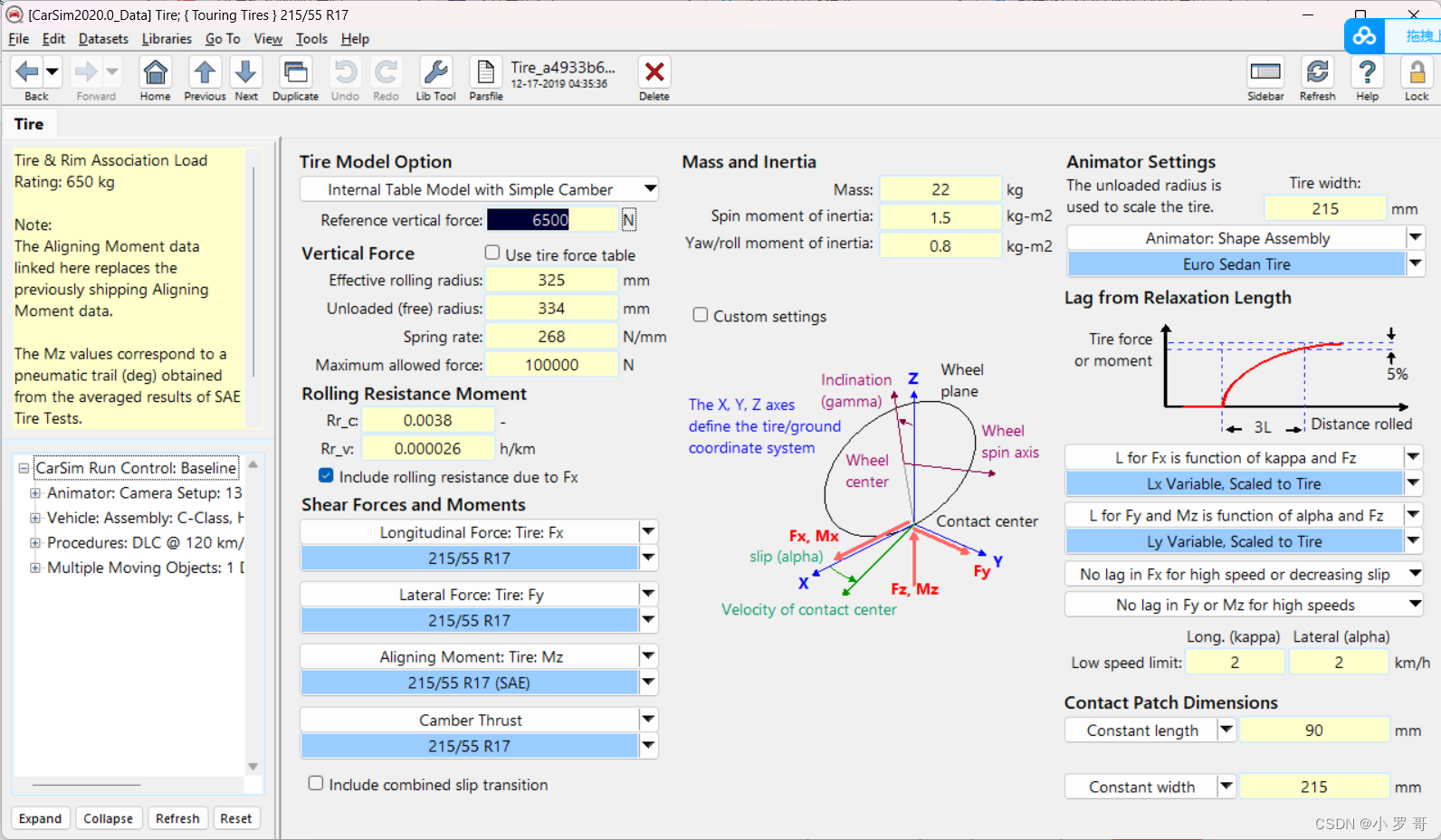Duplicate the current dataset
This screenshot has width=1441, height=840.
point(295,72)
